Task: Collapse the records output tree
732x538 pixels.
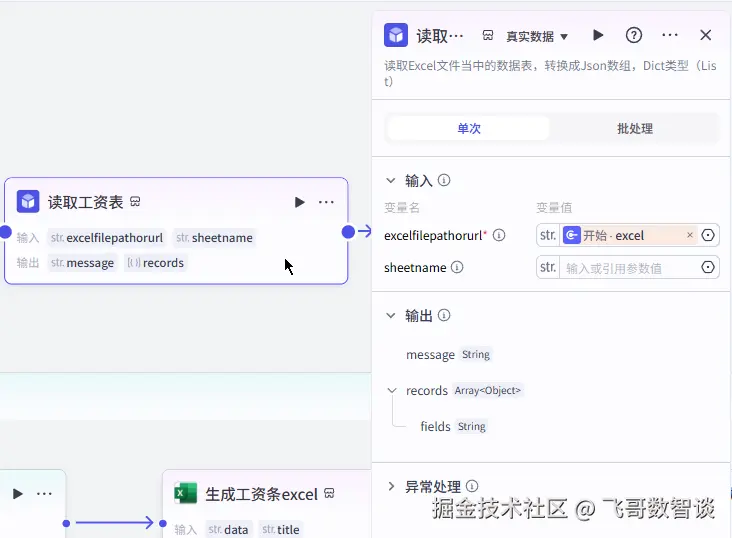Action: point(392,390)
